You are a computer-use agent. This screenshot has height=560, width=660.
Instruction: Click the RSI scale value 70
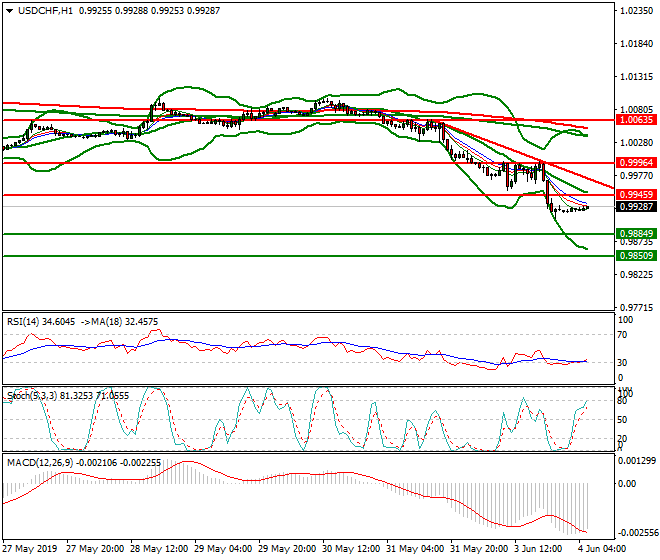click(623, 335)
